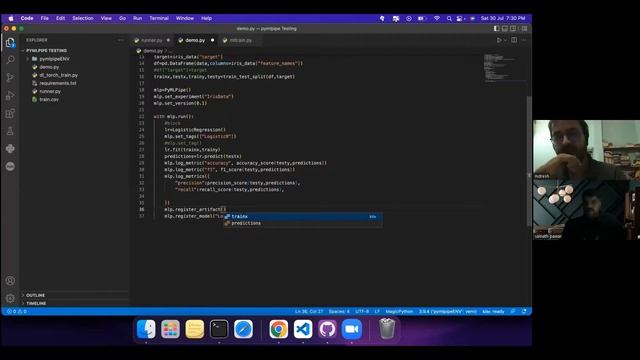The height and width of the screenshot is (360, 640).
Task: Open the Terminal menu
Action: click(159, 18)
